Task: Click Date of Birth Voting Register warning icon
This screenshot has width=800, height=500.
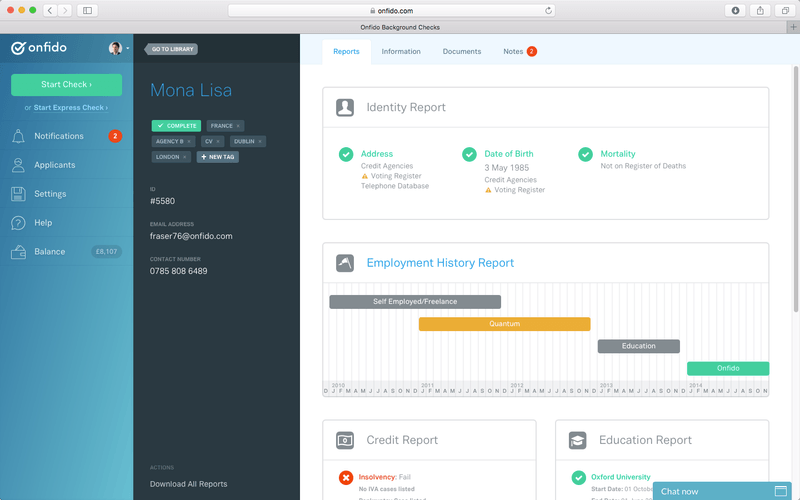Action: [488, 190]
